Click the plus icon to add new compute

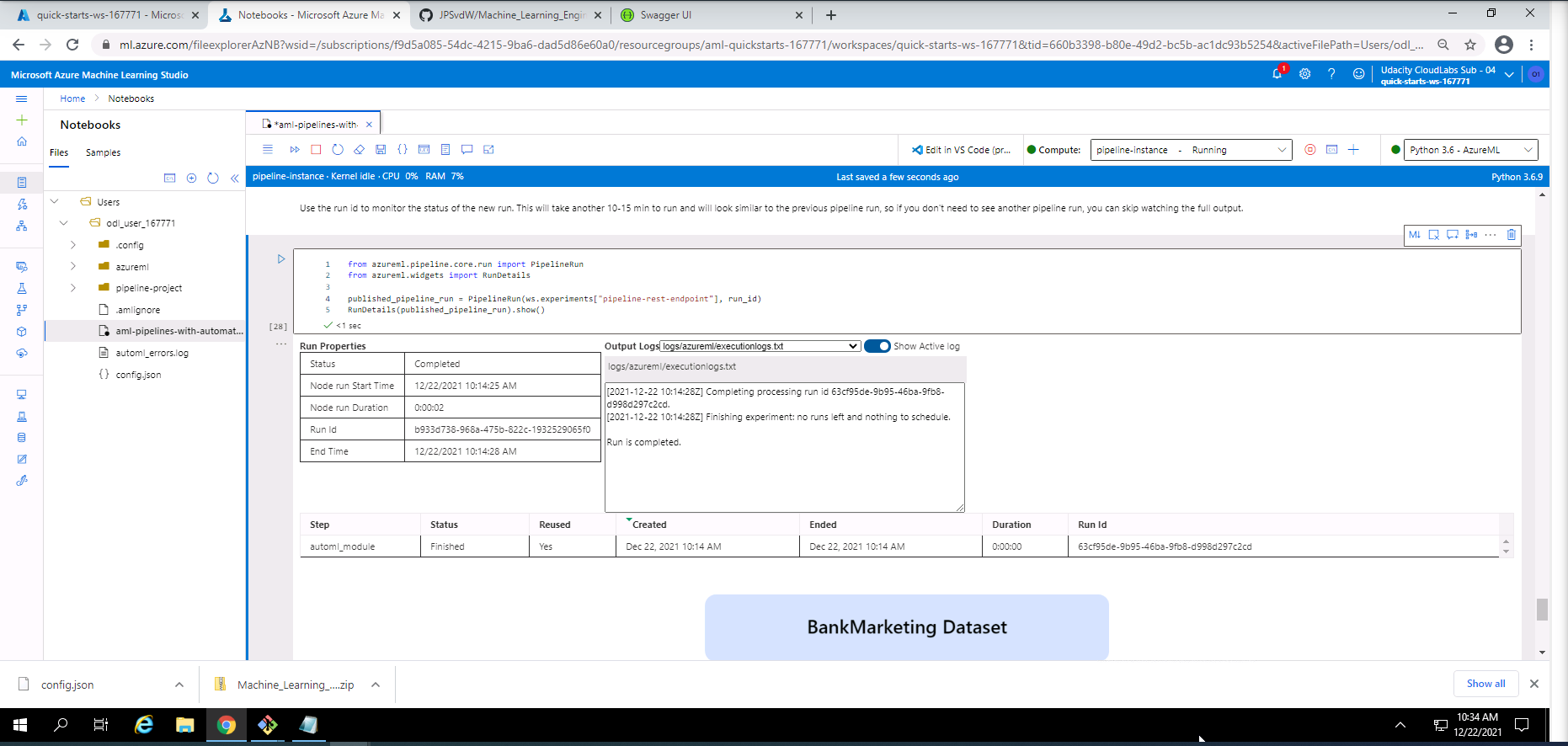pos(1353,150)
